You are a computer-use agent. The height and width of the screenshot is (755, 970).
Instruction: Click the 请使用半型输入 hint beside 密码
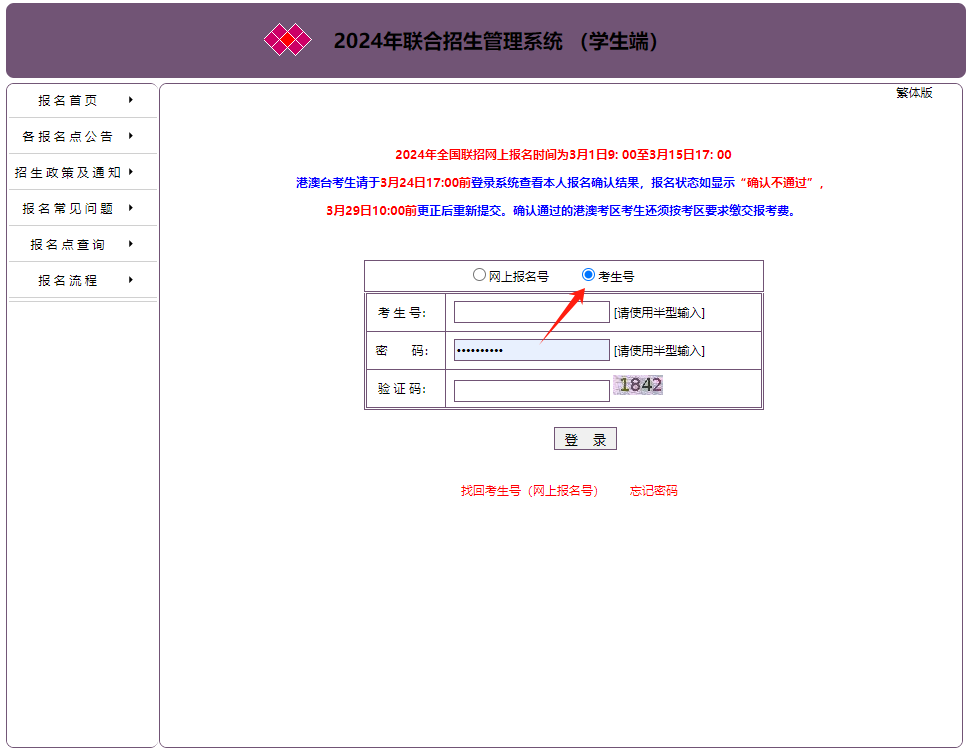[659, 351]
